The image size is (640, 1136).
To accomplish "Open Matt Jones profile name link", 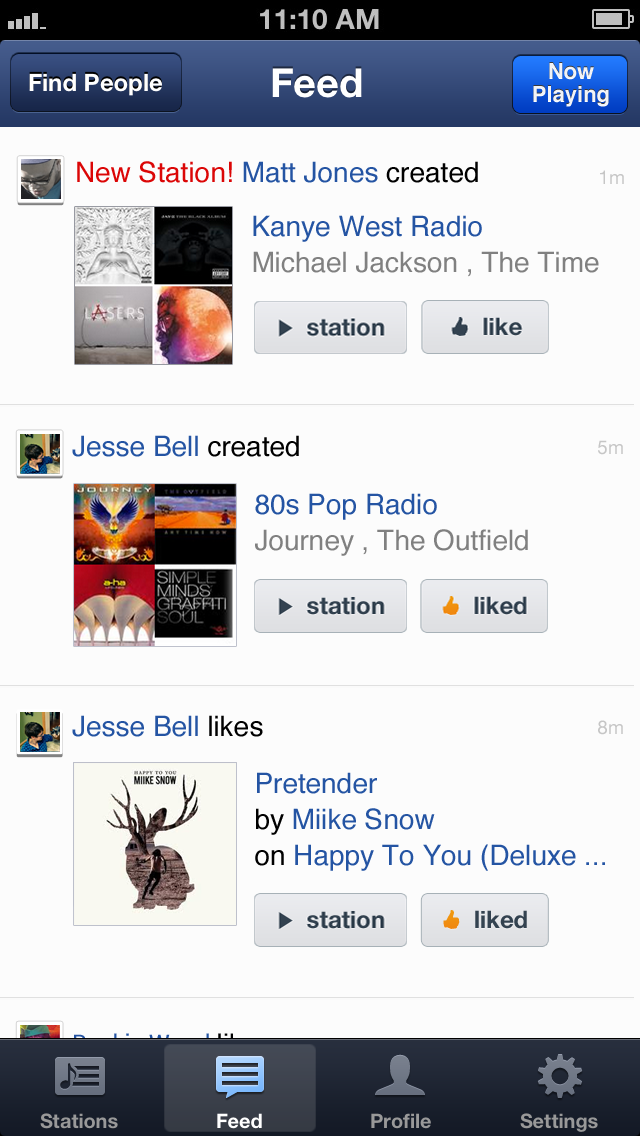I will pos(310,173).
